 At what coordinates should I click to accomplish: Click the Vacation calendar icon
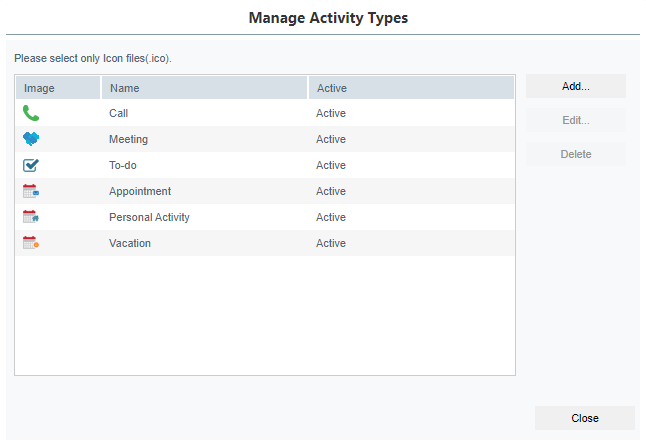click(31, 243)
